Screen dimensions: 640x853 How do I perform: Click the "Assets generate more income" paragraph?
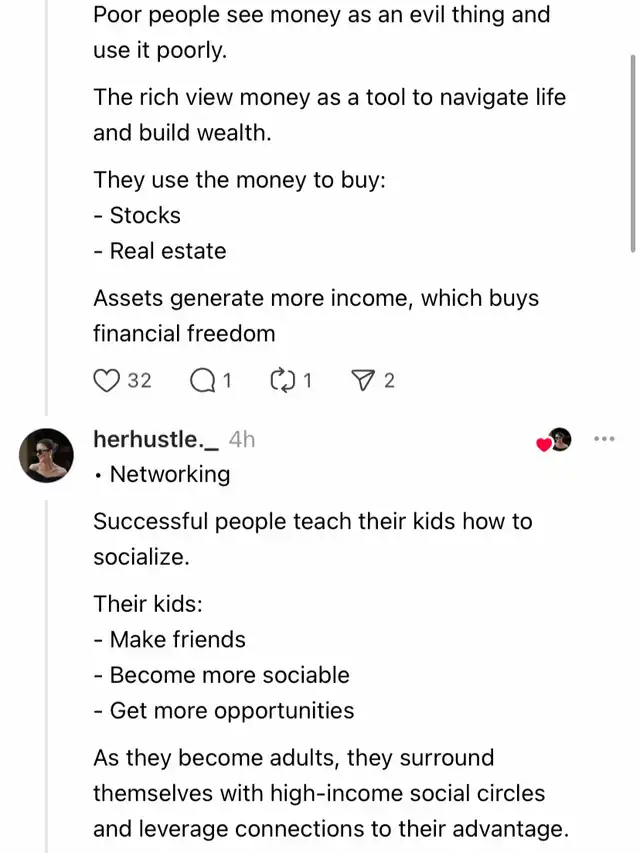pos(315,316)
